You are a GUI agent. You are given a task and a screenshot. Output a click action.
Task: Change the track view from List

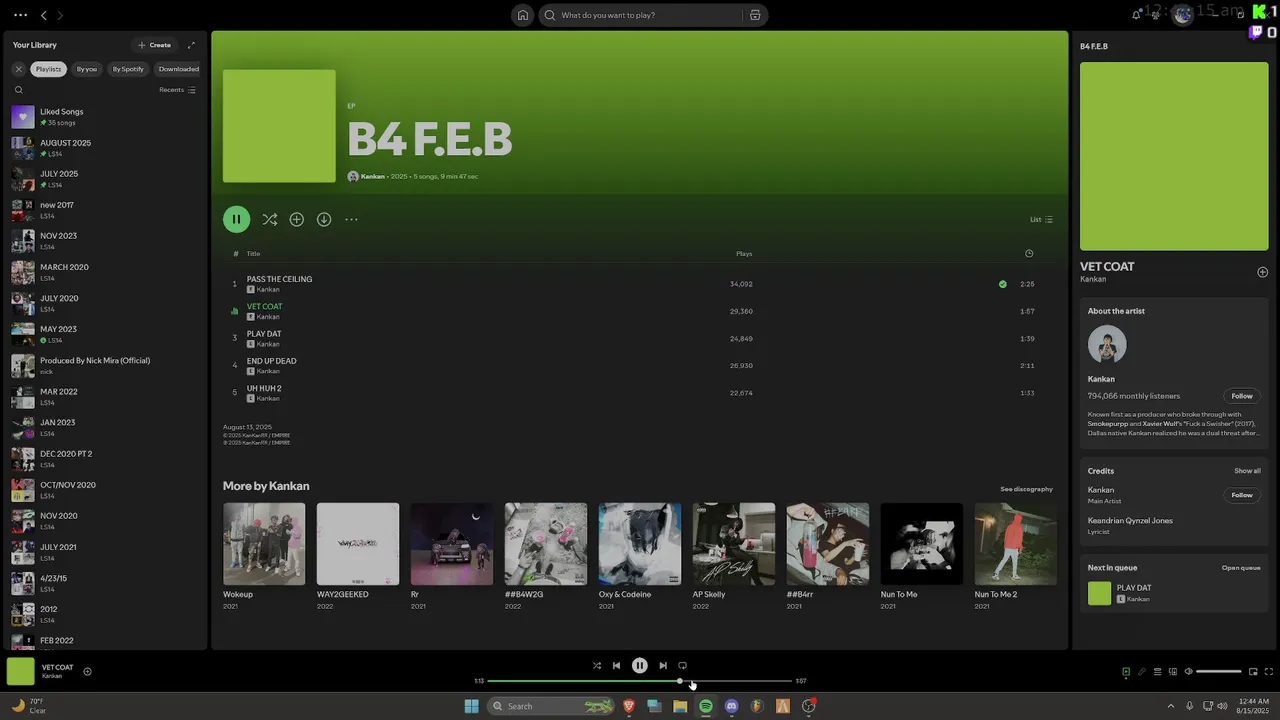[1041, 219]
